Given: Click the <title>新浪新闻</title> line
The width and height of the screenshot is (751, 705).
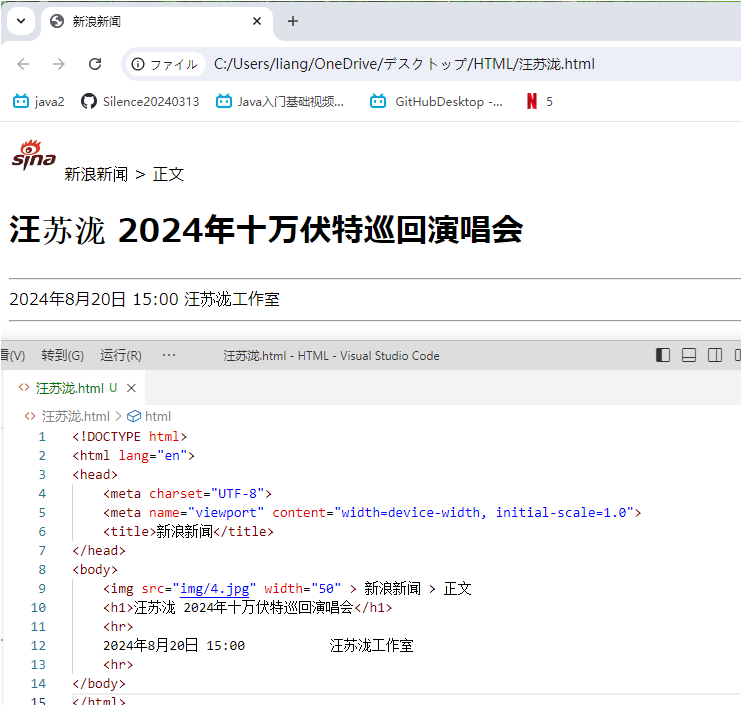Looking at the screenshot, I should (188, 532).
